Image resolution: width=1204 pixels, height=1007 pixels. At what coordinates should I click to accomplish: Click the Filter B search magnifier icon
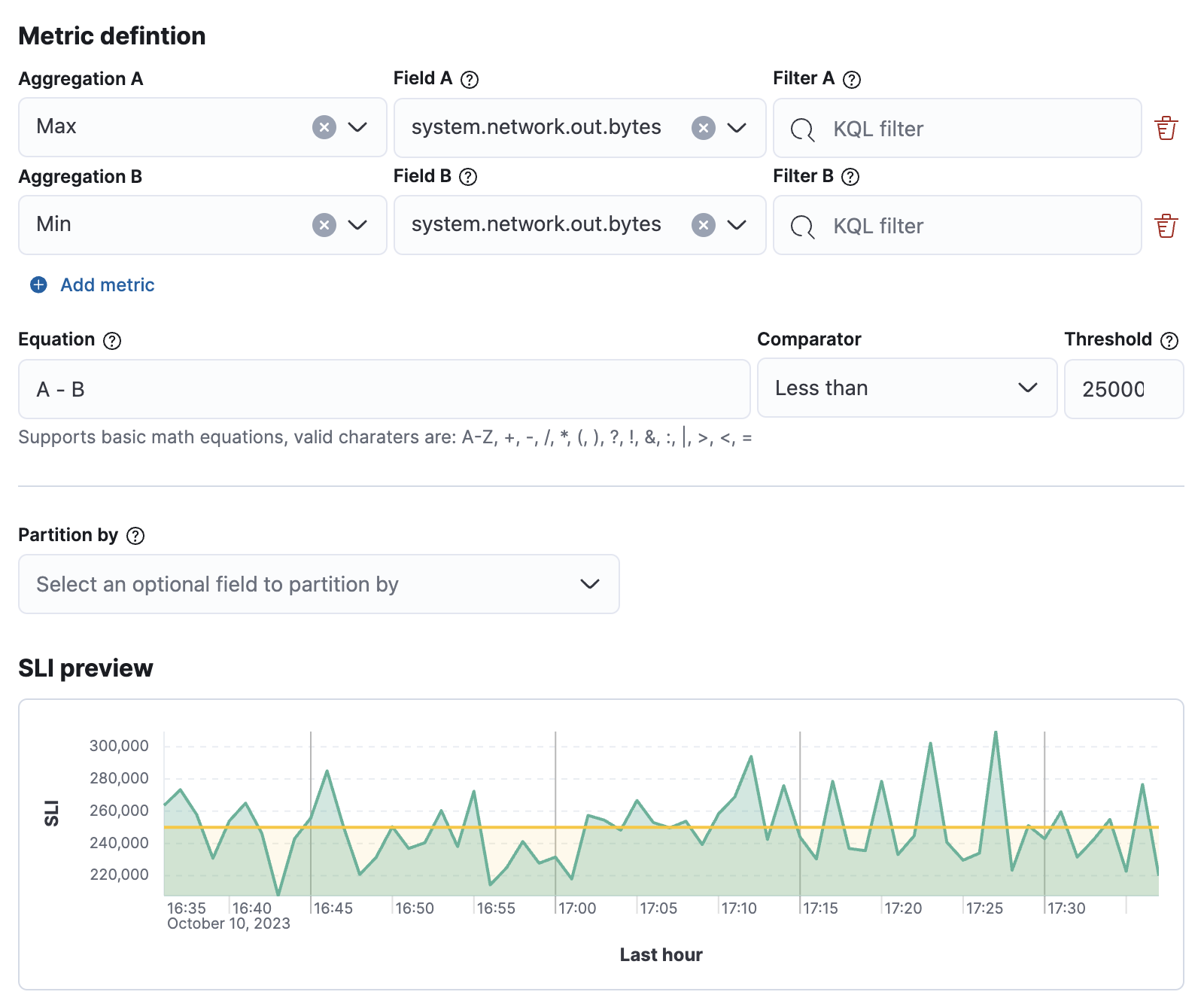[x=802, y=227]
